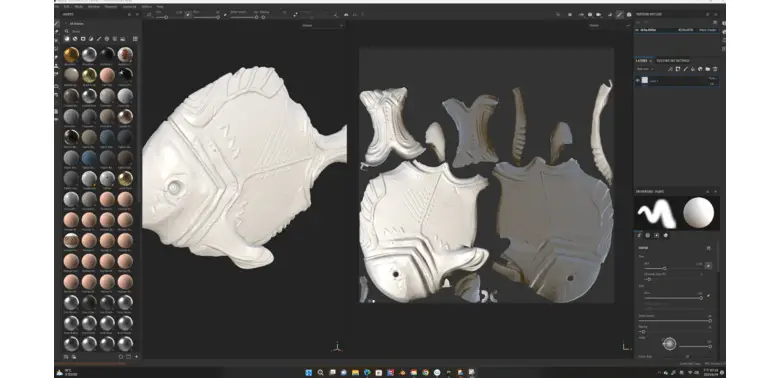Open the Brush properties section icon
780x378 pixels.
[x=639, y=235]
